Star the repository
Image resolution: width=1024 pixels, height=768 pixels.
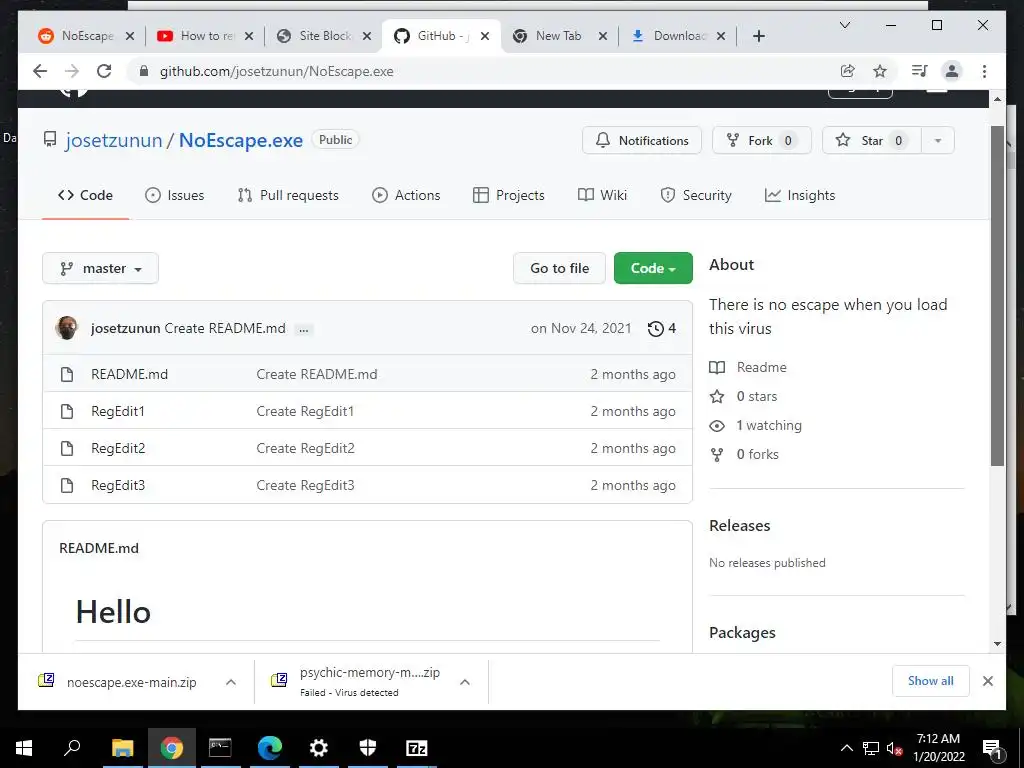click(871, 140)
